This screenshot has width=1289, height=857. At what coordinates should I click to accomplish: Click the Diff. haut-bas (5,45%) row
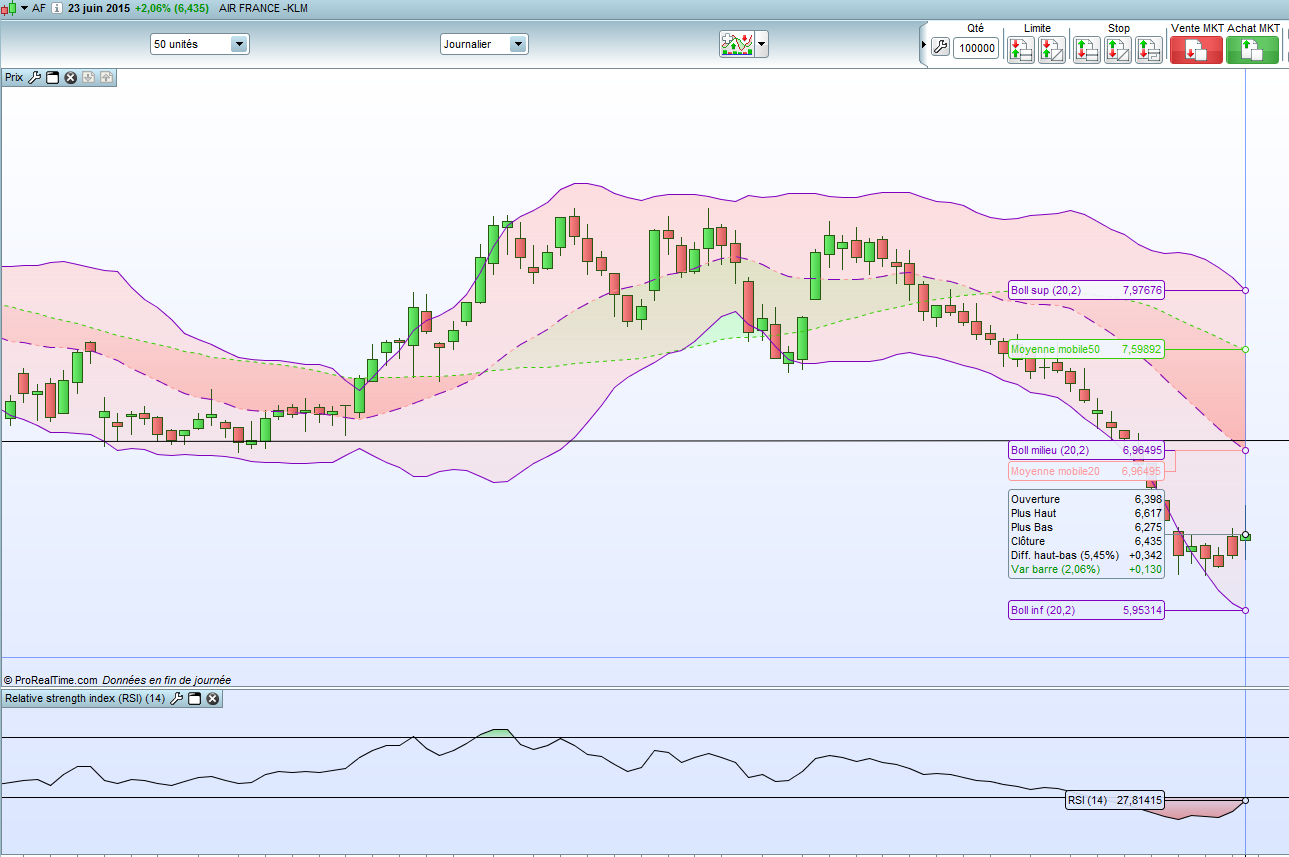click(x=1086, y=555)
